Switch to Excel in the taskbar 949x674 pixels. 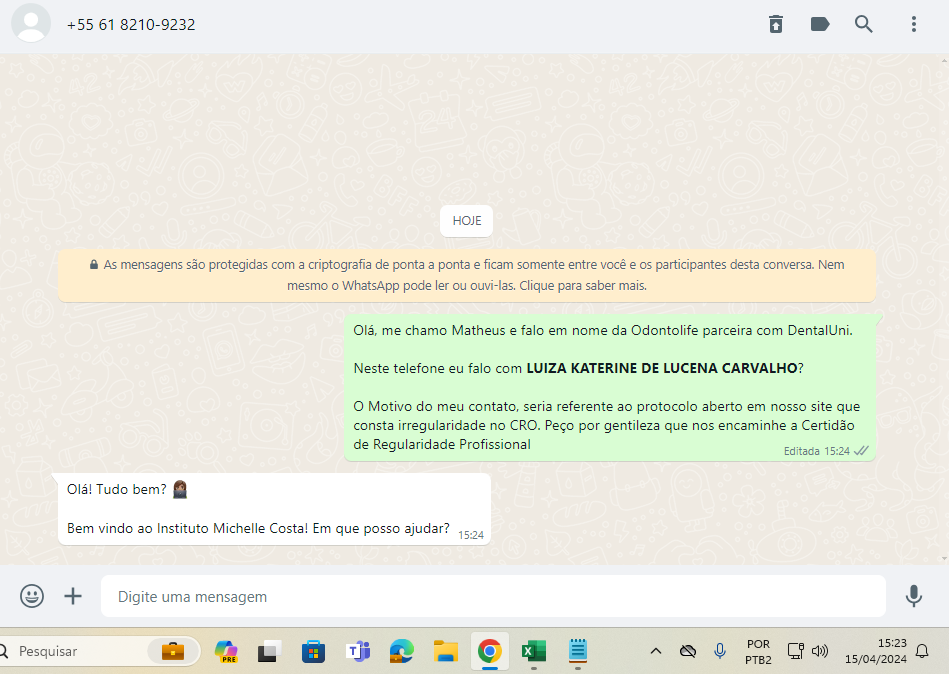pyautogui.click(x=533, y=651)
